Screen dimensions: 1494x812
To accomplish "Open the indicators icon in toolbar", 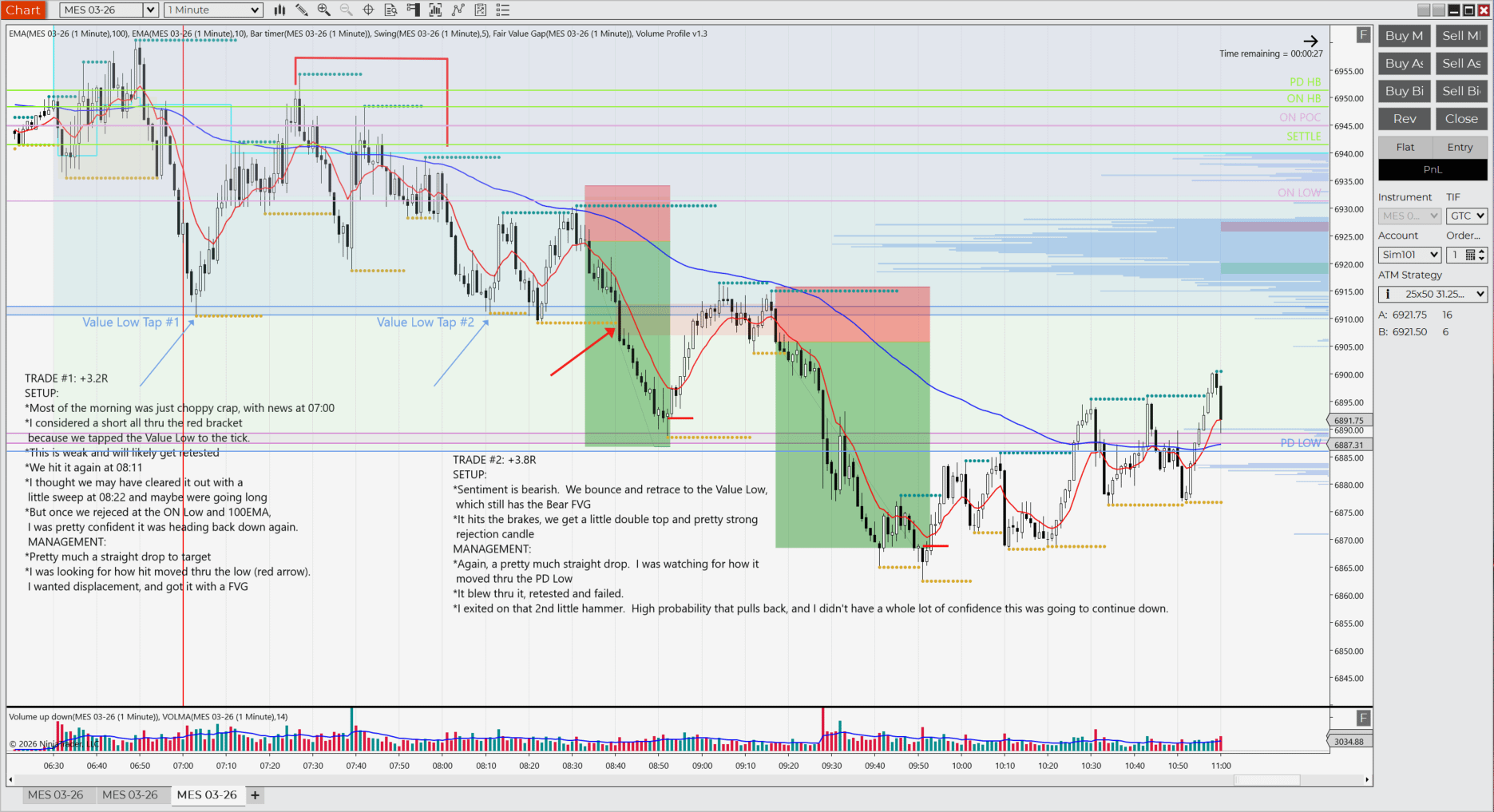I will [435, 10].
